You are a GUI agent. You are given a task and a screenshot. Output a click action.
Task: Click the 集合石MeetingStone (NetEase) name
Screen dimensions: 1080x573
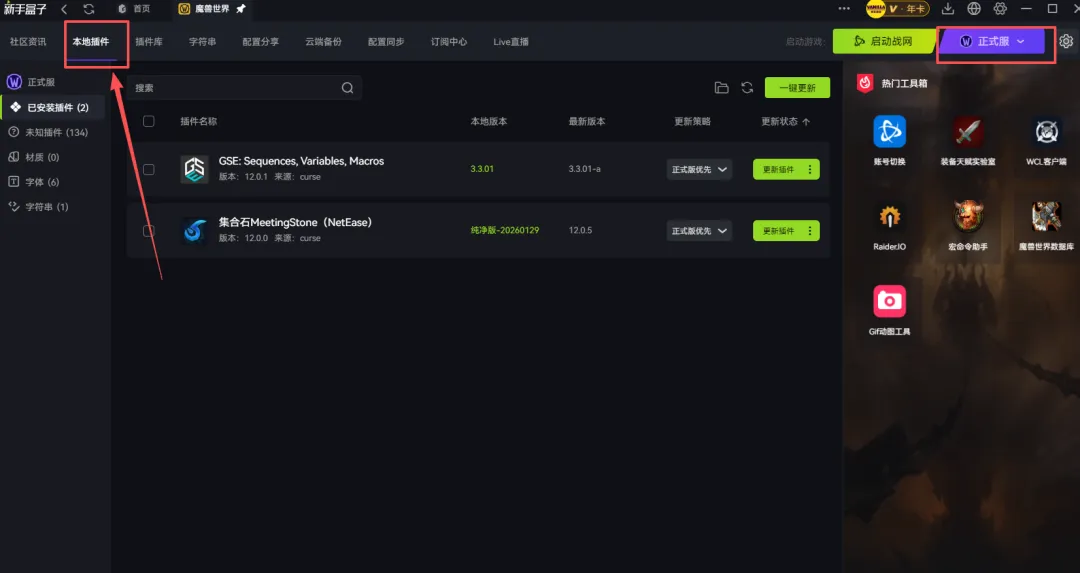295,222
